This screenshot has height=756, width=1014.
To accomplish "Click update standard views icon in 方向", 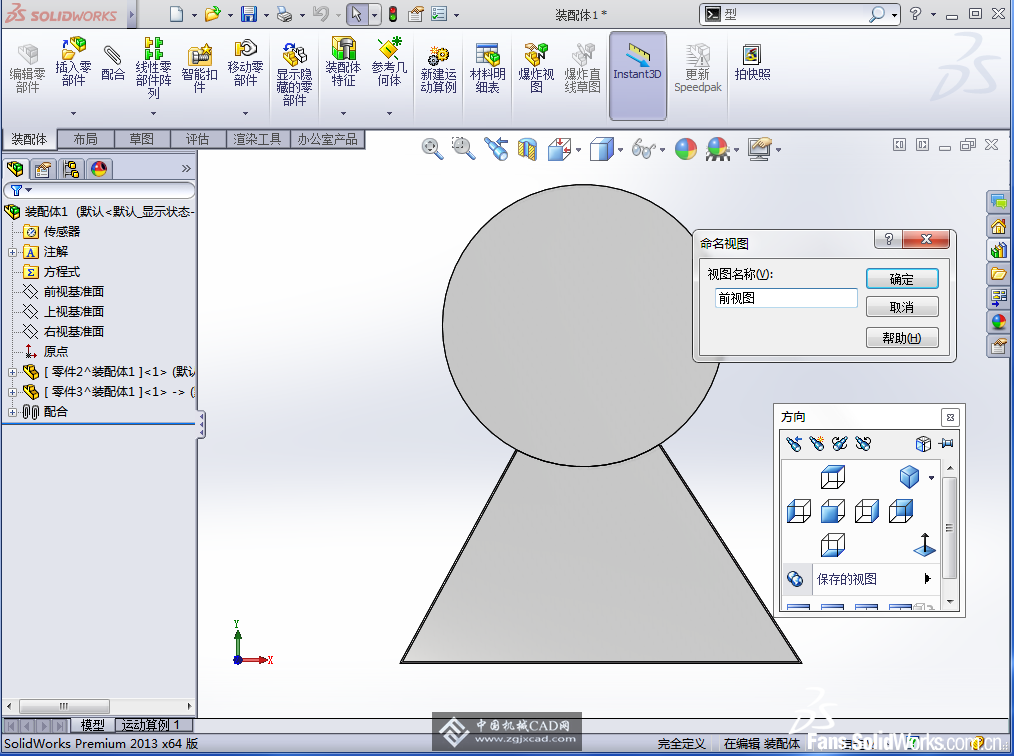I will (839, 444).
